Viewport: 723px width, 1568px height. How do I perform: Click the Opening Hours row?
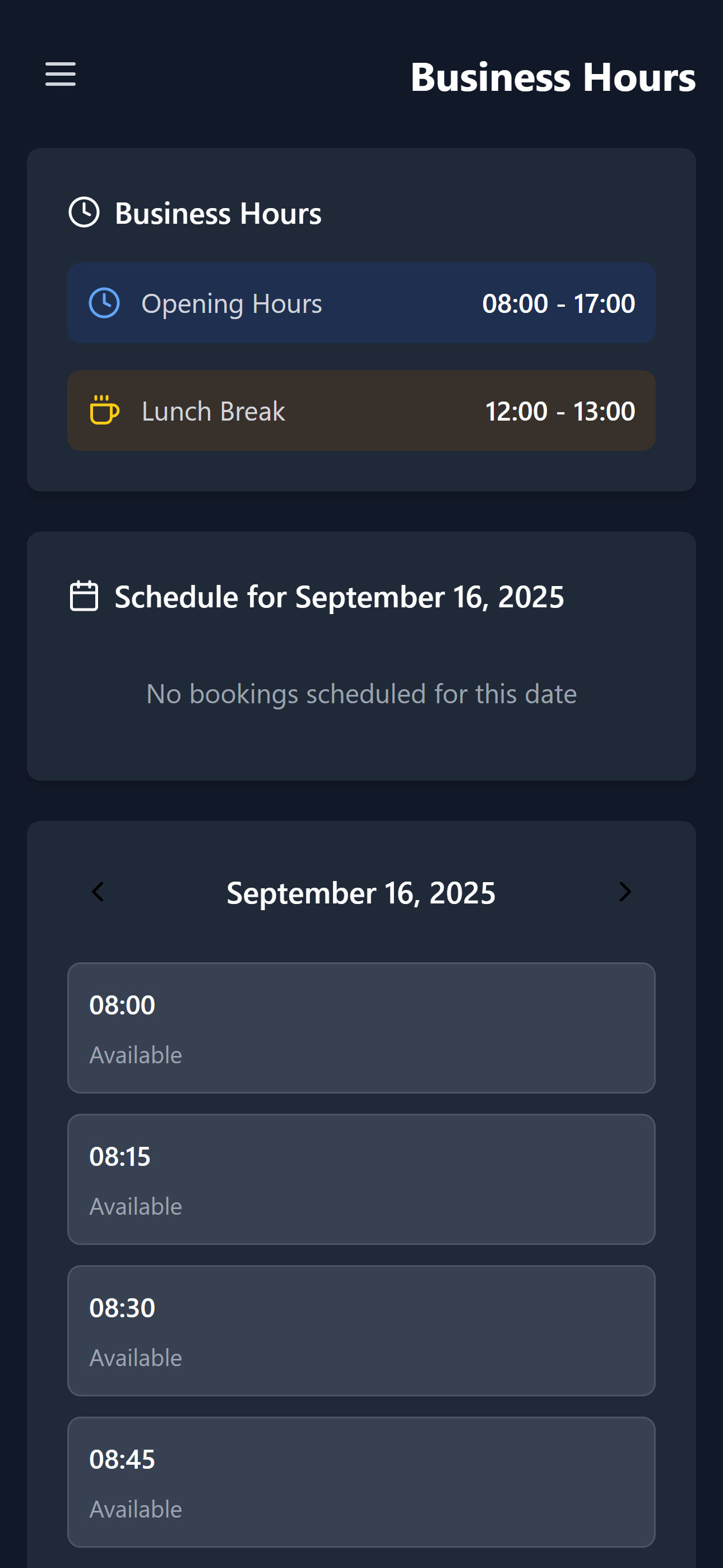click(x=361, y=303)
